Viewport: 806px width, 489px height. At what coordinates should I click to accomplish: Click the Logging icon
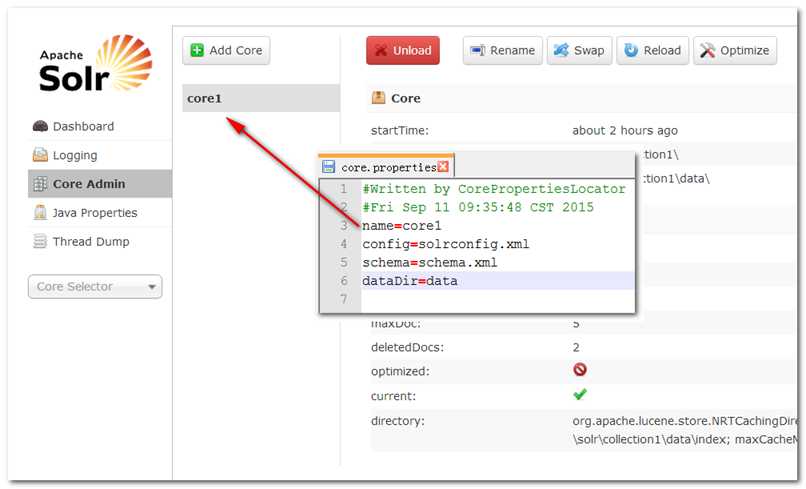point(40,154)
